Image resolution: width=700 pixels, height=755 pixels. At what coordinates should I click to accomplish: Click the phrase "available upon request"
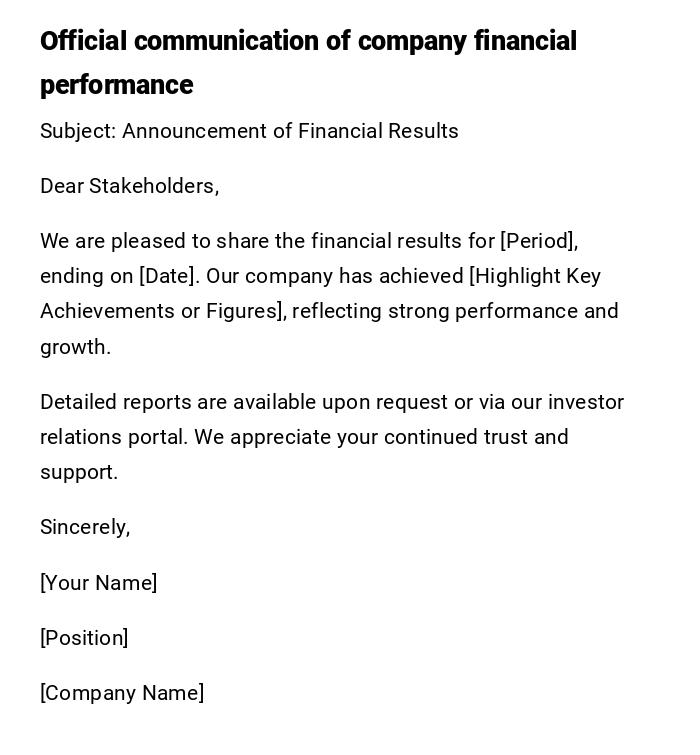point(340,402)
